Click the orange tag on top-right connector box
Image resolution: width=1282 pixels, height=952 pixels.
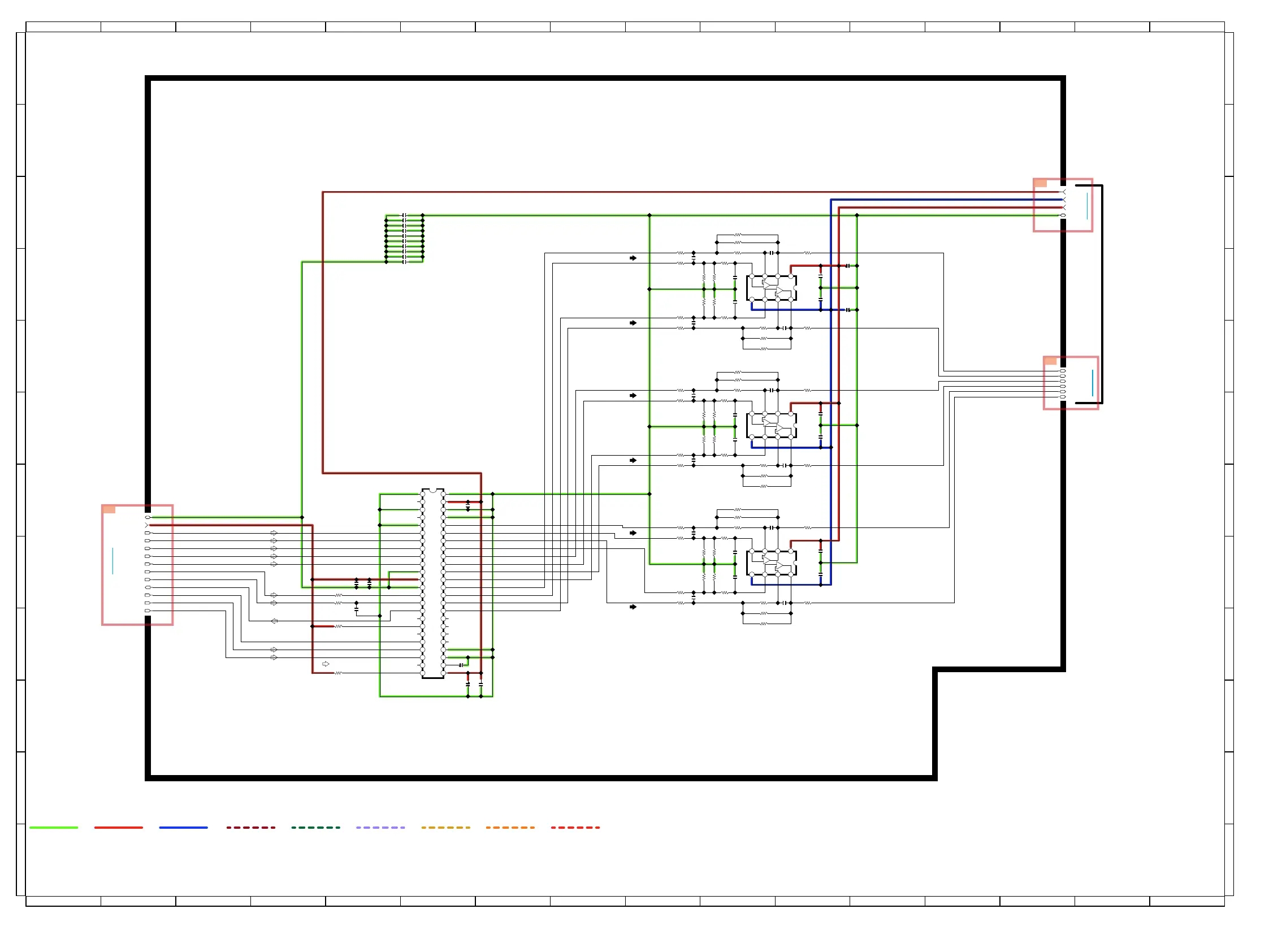[x=1040, y=183]
